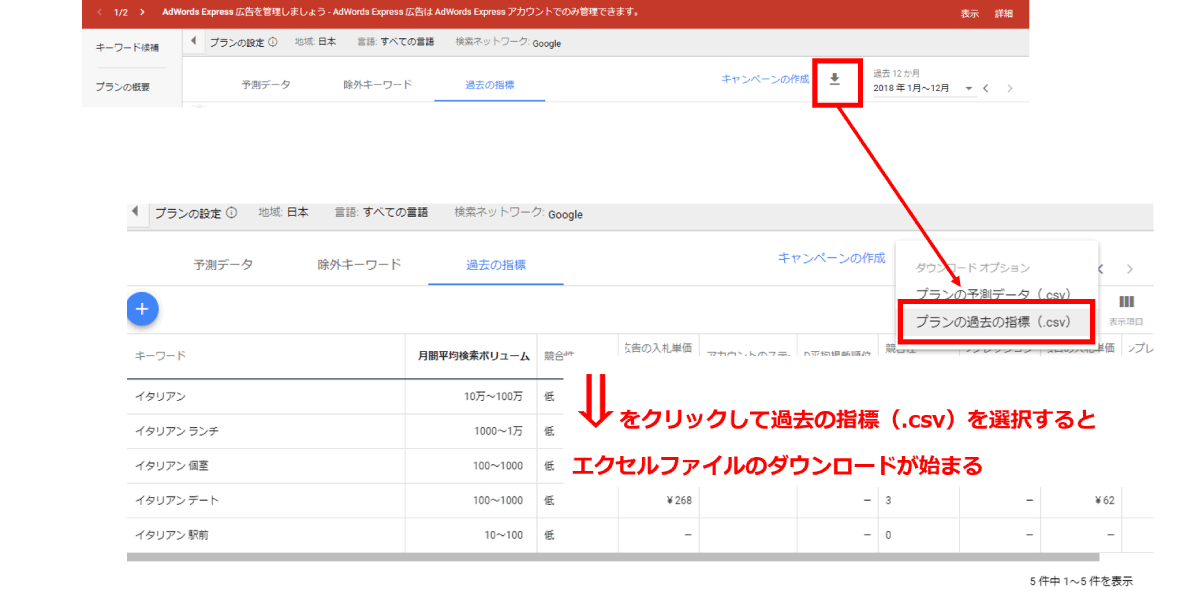Click info icon beside プランの設定 in top screenshot
Viewport: 1200px width, 600px height.
point(273,42)
